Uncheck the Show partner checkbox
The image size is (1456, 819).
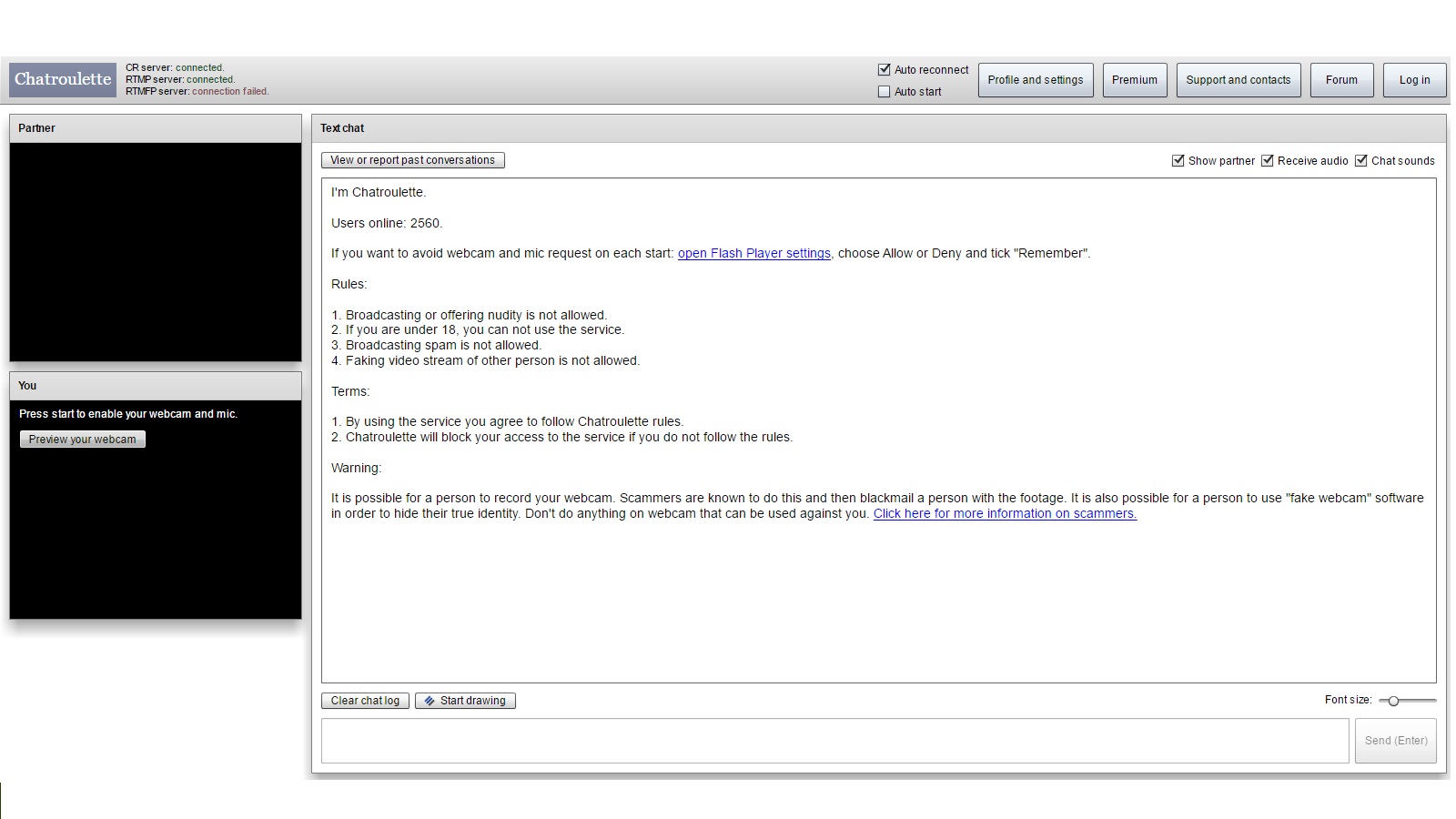1178,160
